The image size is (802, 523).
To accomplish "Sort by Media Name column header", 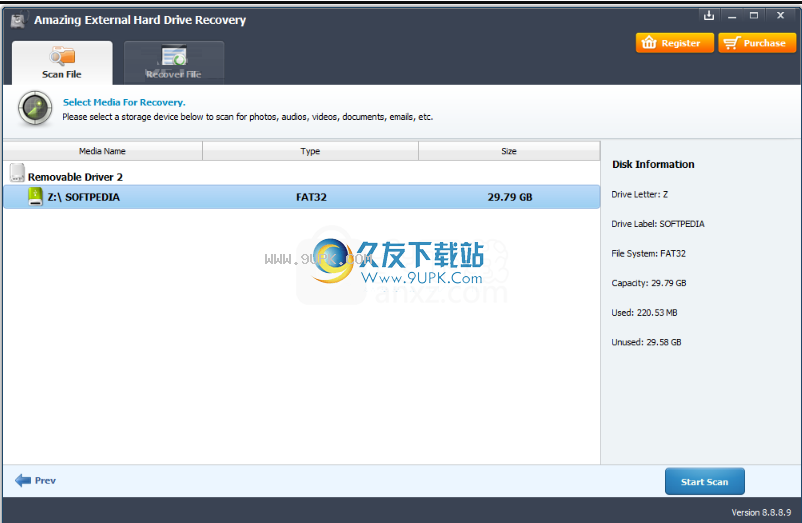I will (102, 151).
